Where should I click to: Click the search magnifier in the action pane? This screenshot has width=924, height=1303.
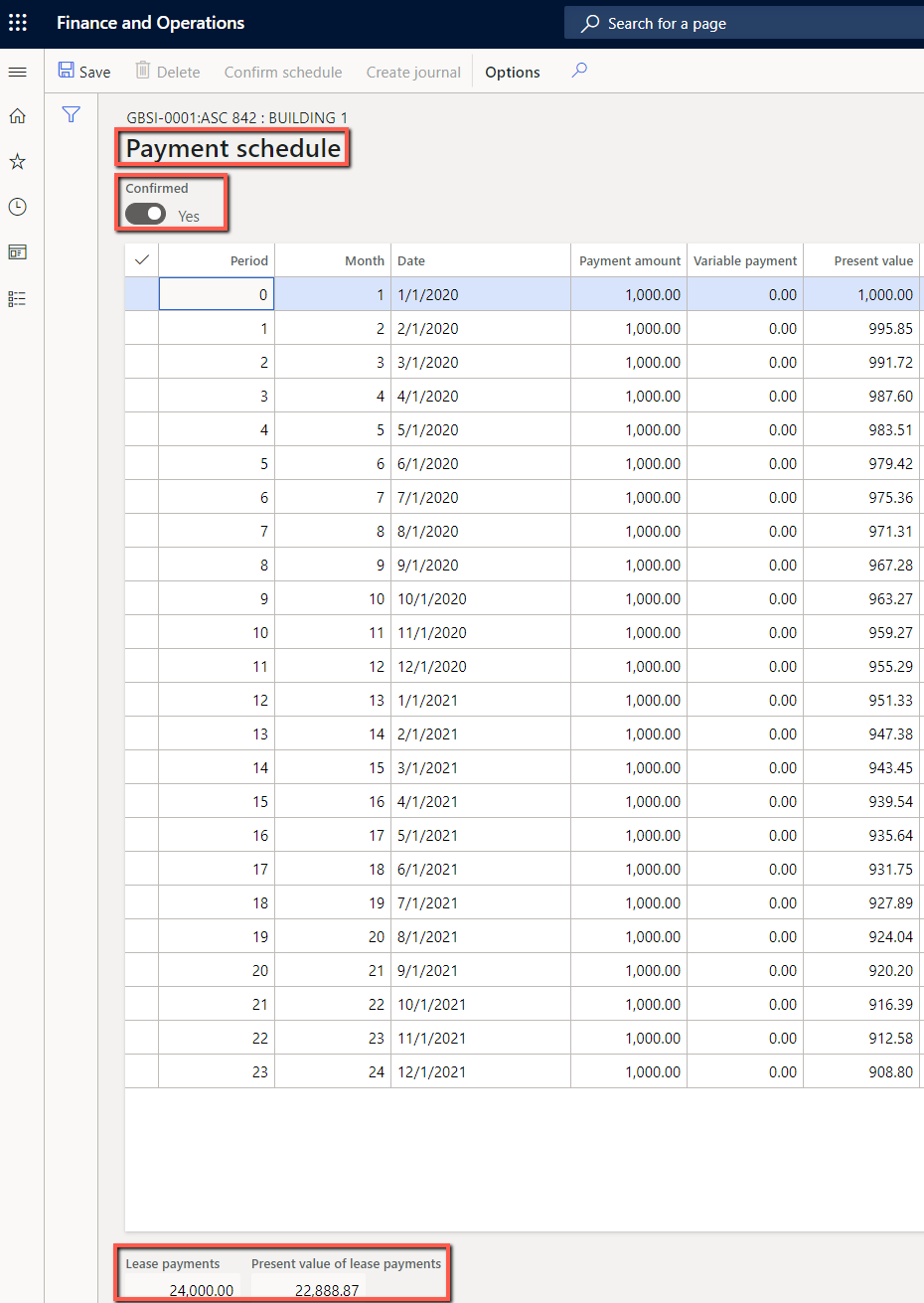[x=579, y=71]
